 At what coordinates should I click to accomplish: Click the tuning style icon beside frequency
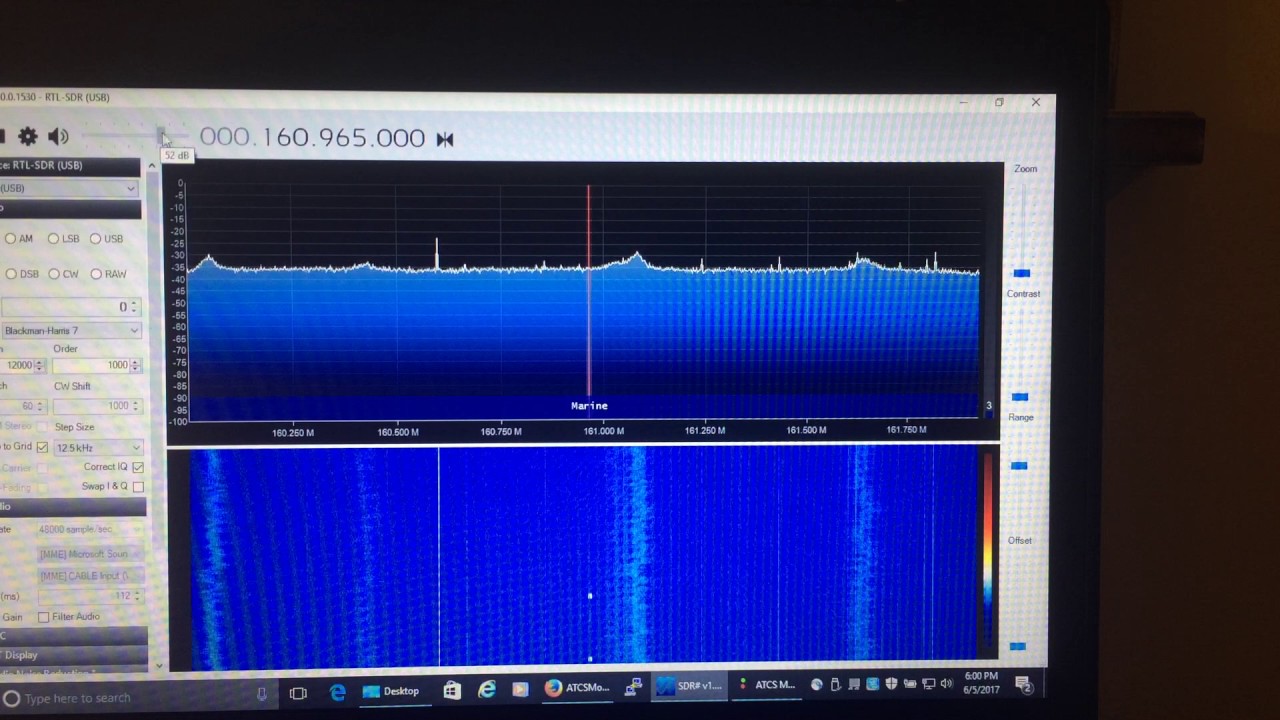445,140
